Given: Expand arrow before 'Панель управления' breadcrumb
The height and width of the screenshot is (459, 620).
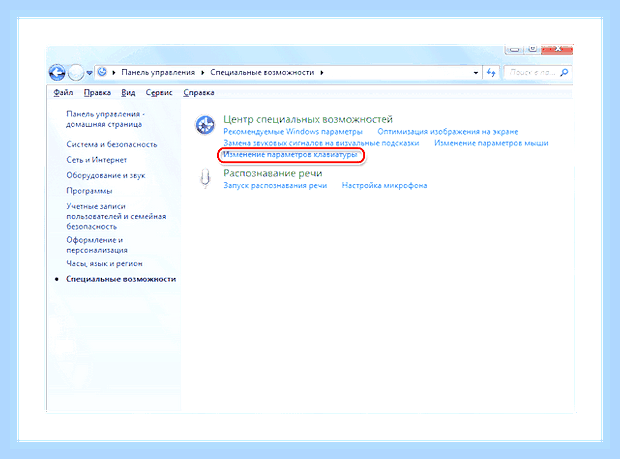Looking at the screenshot, I should [x=114, y=73].
